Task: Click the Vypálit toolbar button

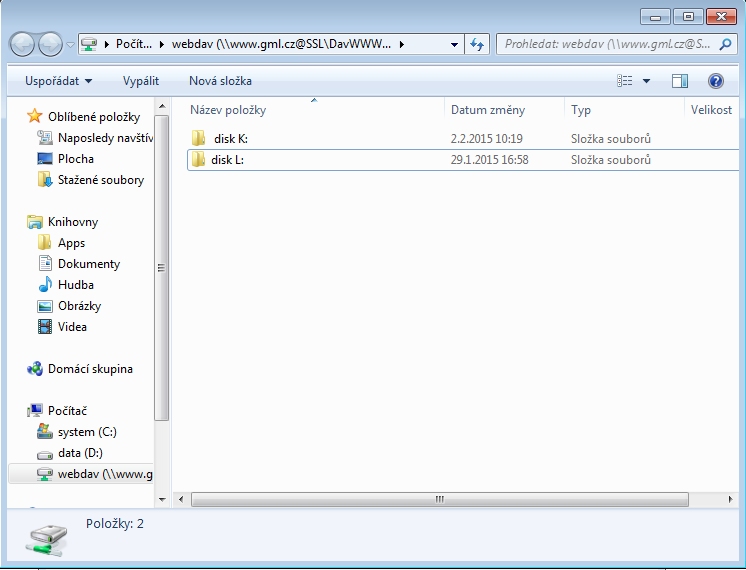Action: click(x=140, y=81)
